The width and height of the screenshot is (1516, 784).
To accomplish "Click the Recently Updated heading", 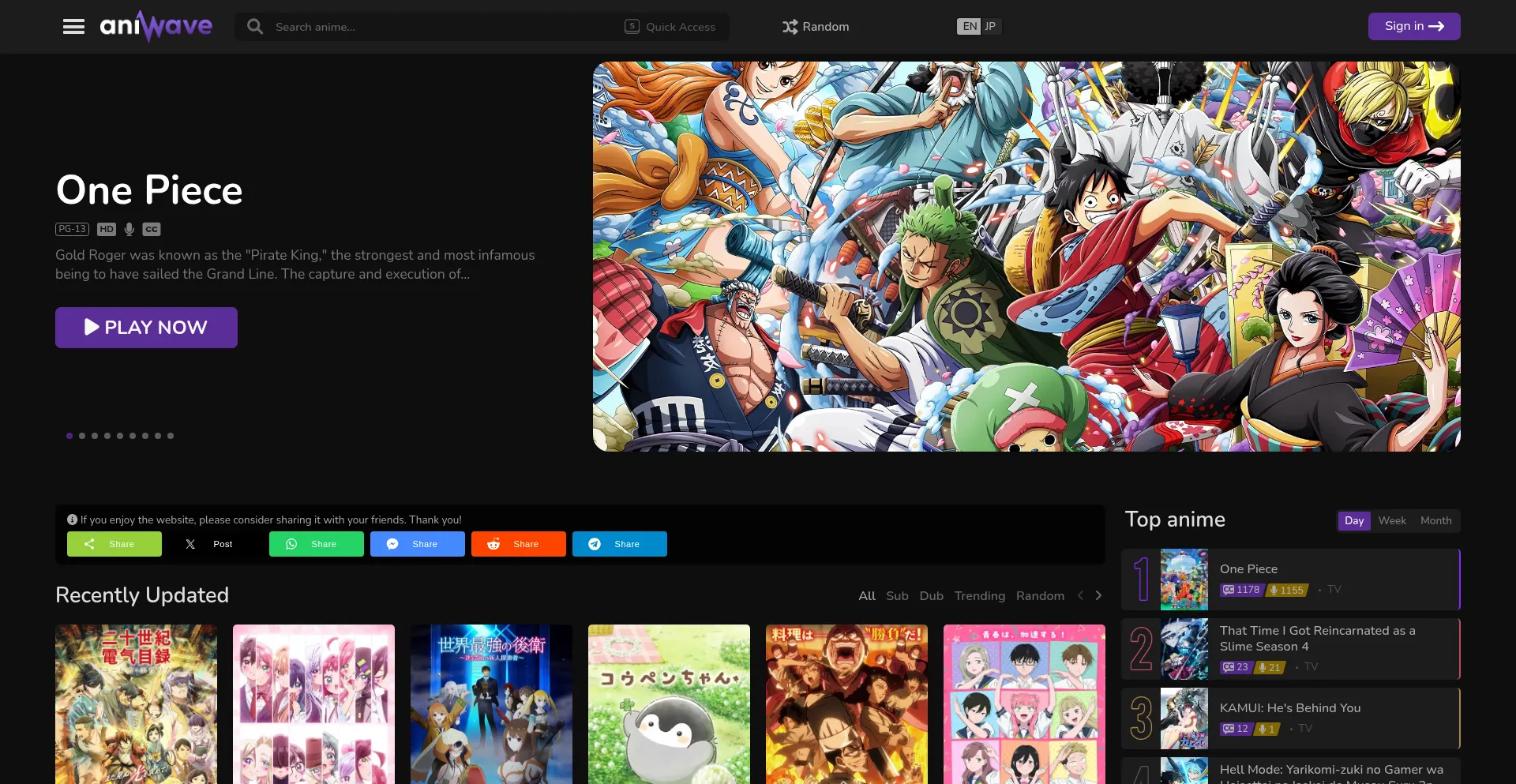I will point(142,595).
